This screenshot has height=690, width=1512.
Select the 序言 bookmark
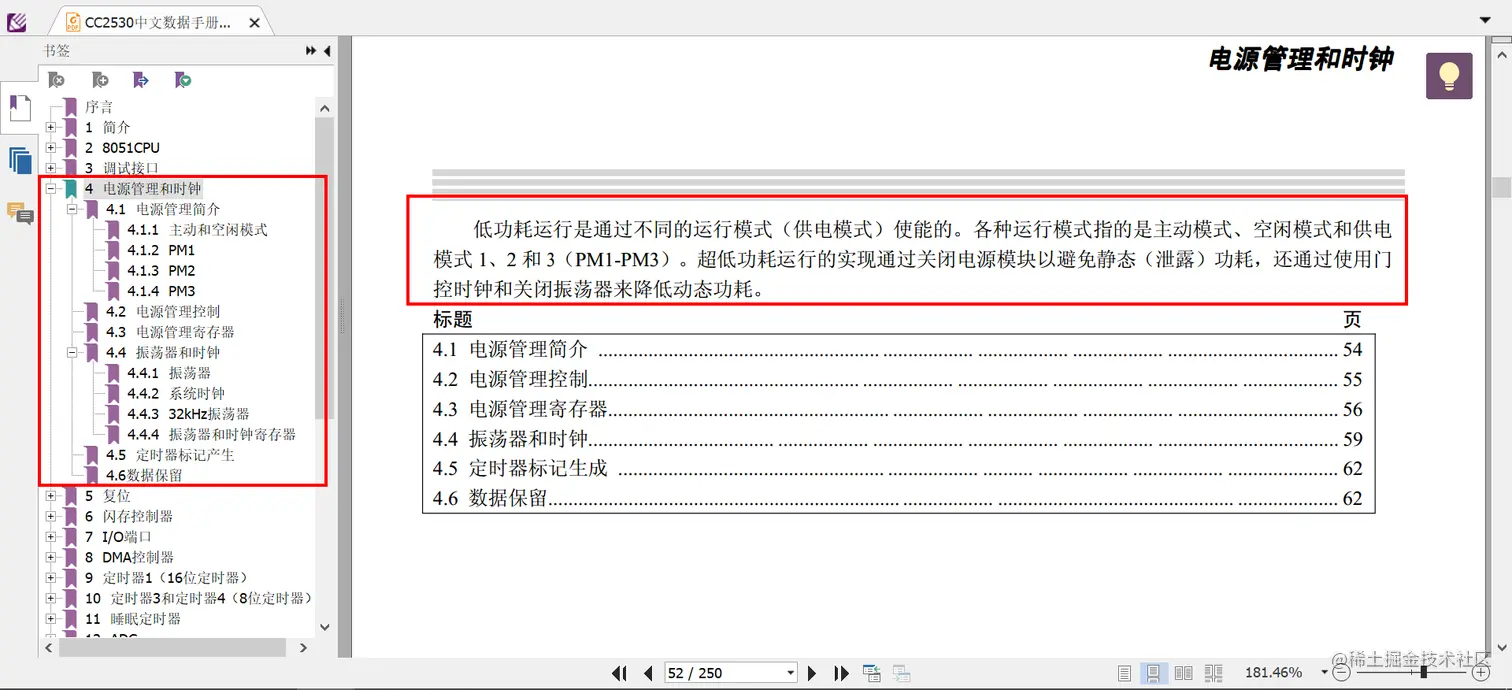pos(99,107)
